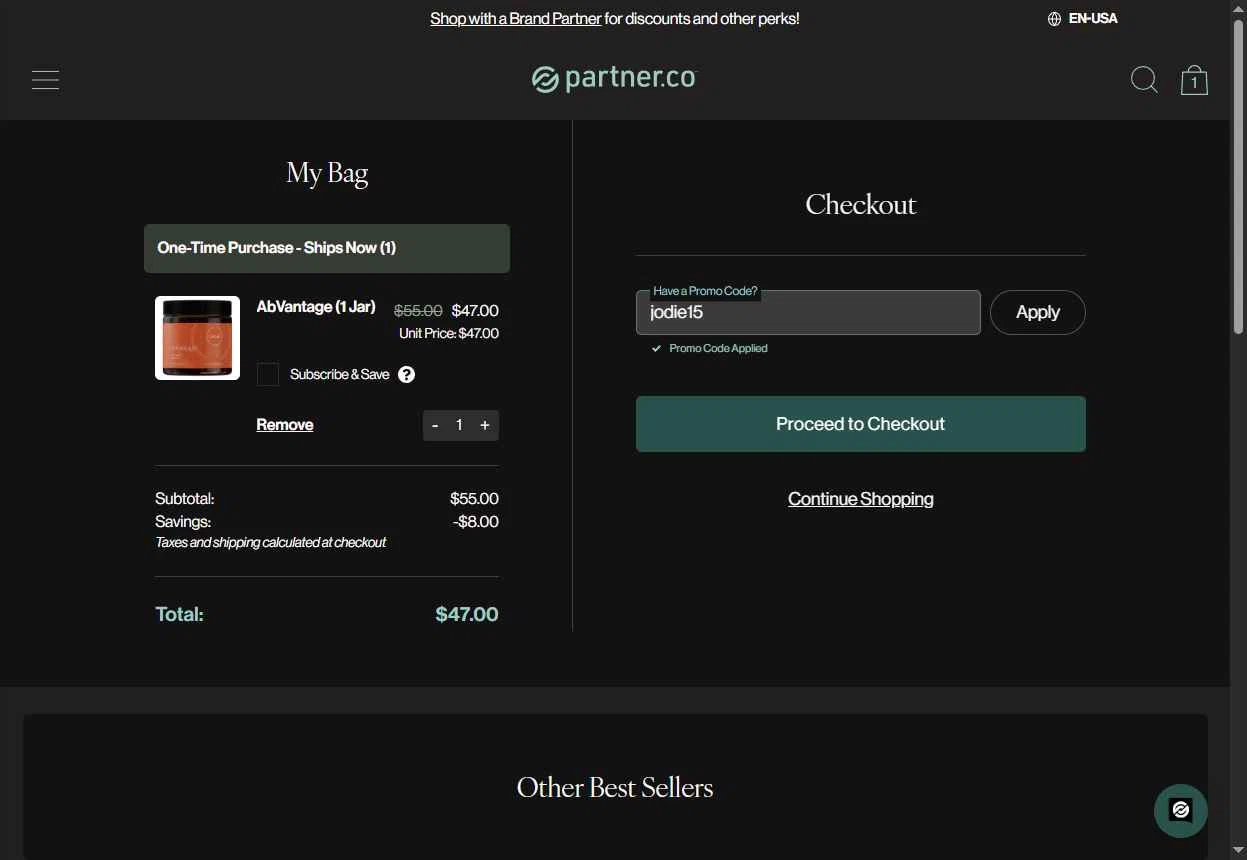Increase AbVantage quantity with plus button
This screenshot has height=860, width=1247.
[485, 425]
